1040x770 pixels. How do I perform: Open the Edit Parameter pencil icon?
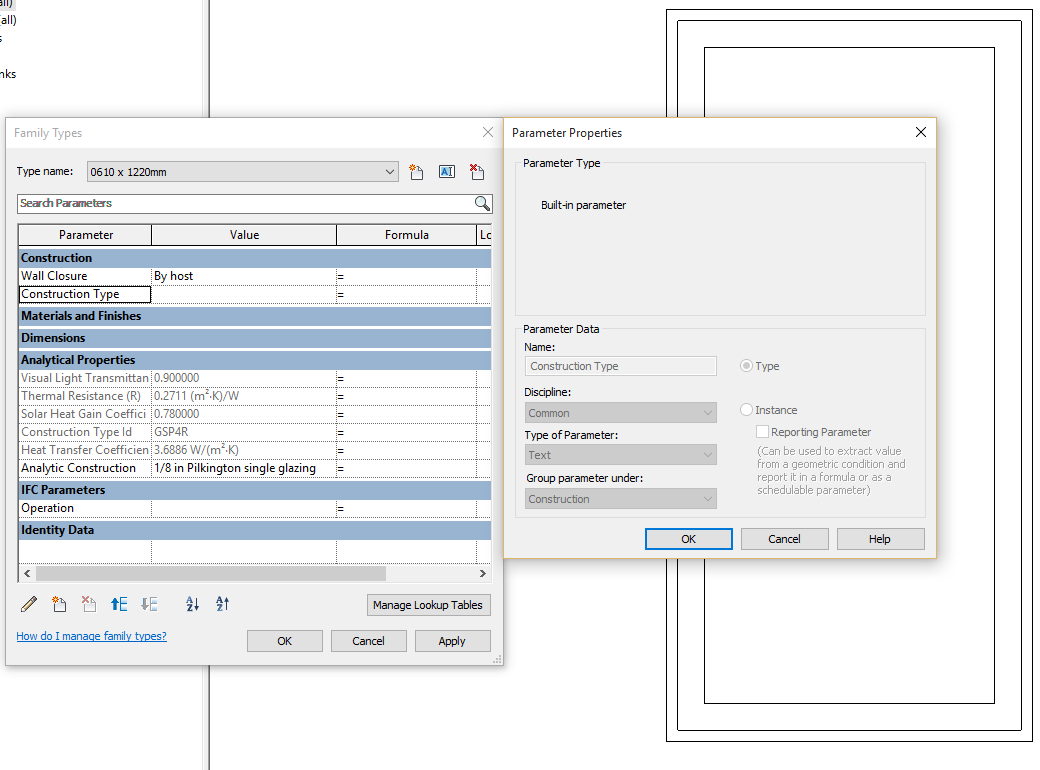[x=28, y=604]
